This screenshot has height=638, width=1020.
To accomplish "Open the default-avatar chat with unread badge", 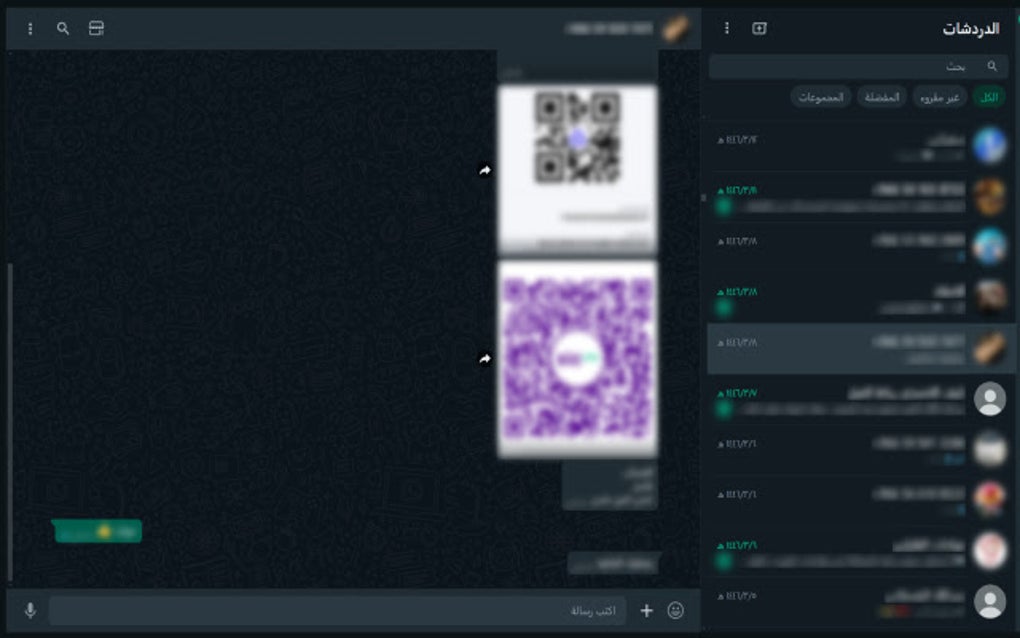I will click(x=861, y=399).
